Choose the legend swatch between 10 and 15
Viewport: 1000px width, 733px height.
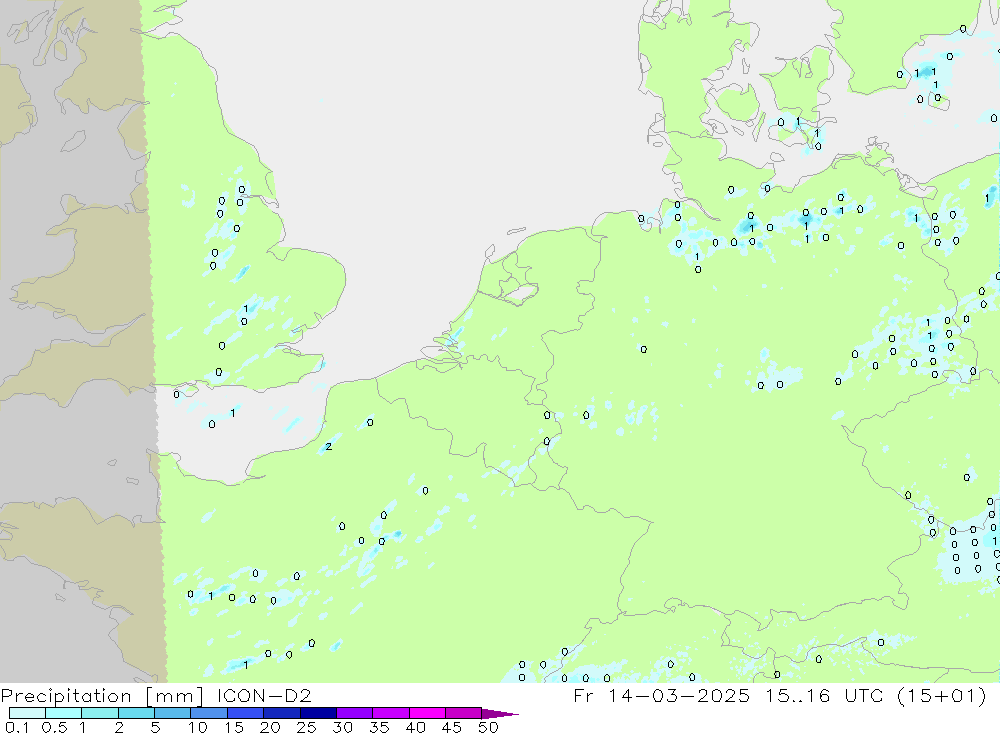point(209,713)
